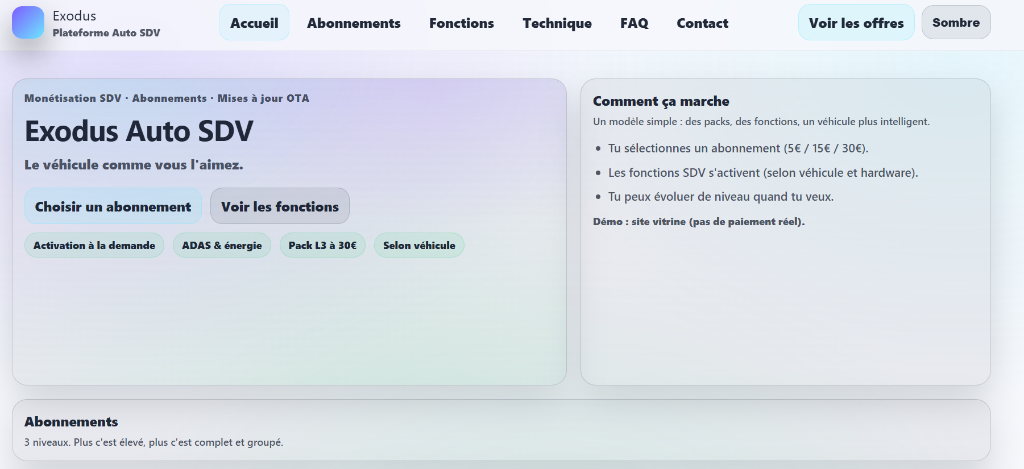Open the FAQ navigation link
Image resolution: width=1024 pixels, height=469 pixels.
(x=634, y=23)
